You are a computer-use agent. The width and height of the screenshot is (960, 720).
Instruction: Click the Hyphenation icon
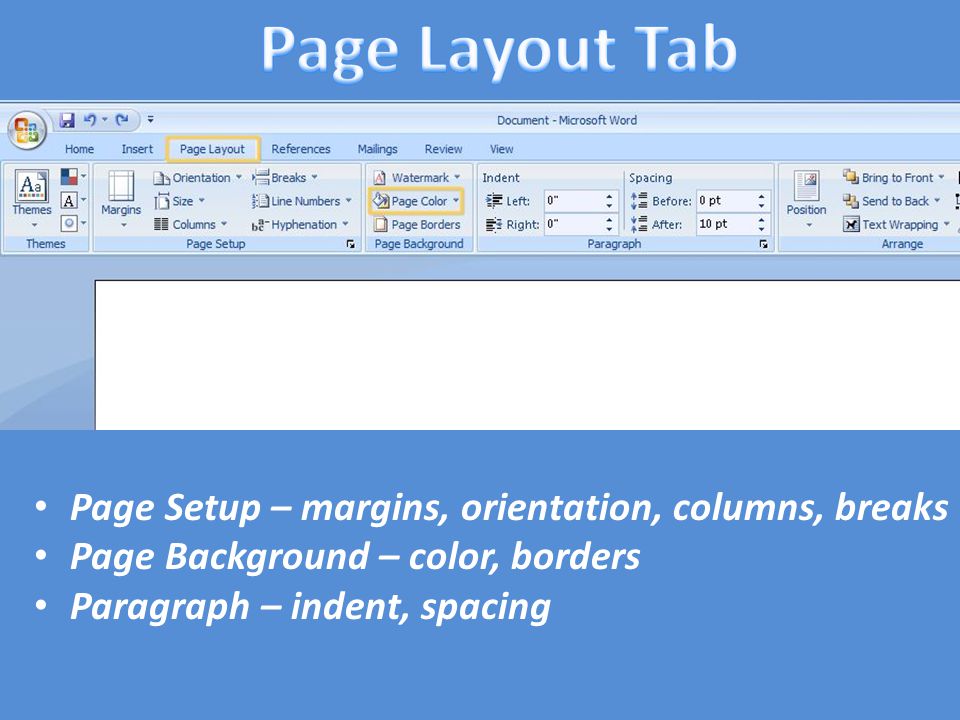coord(261,225)
